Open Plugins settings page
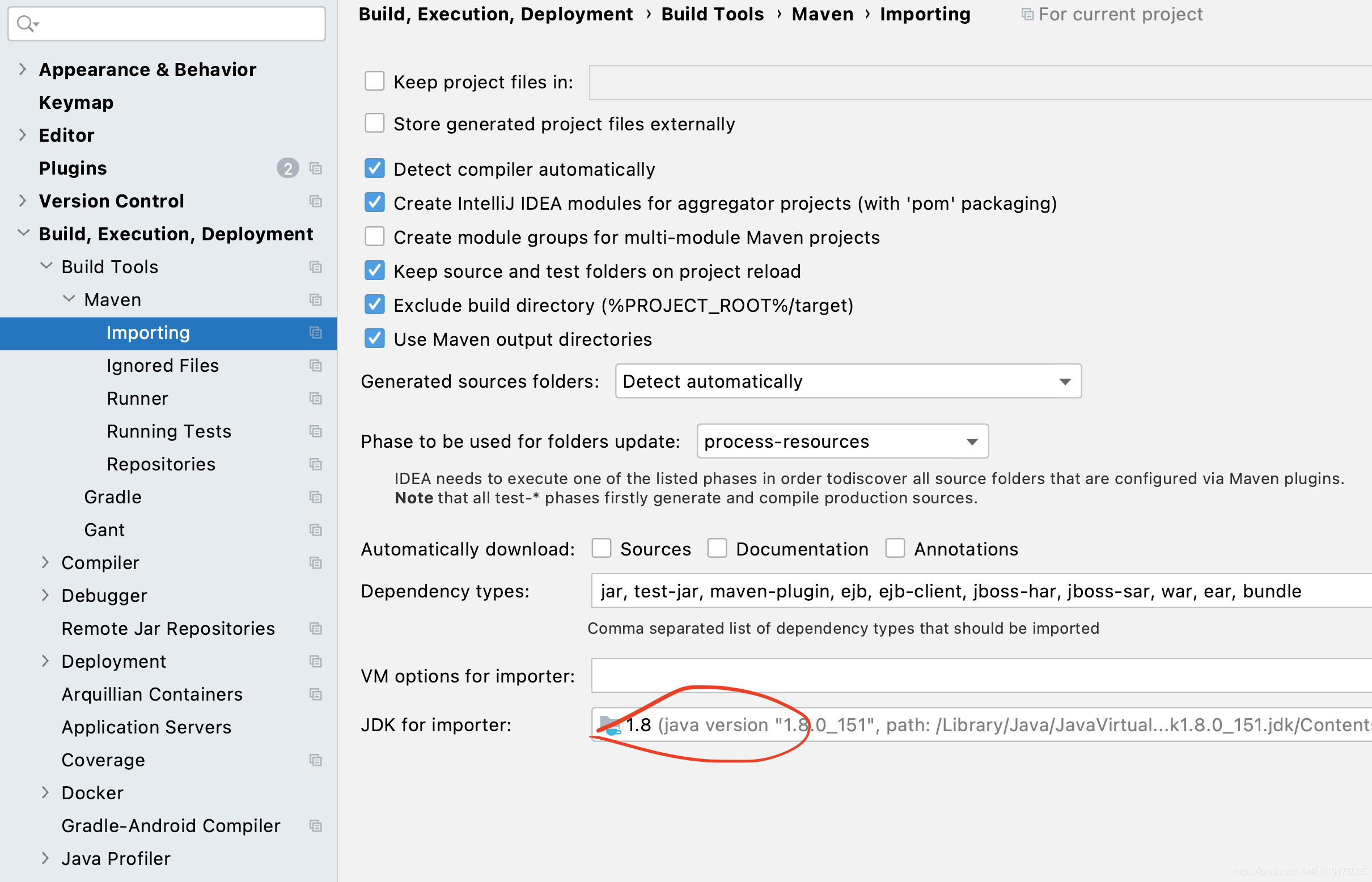This screenshot has height=882, width=1372. point(73,168)
